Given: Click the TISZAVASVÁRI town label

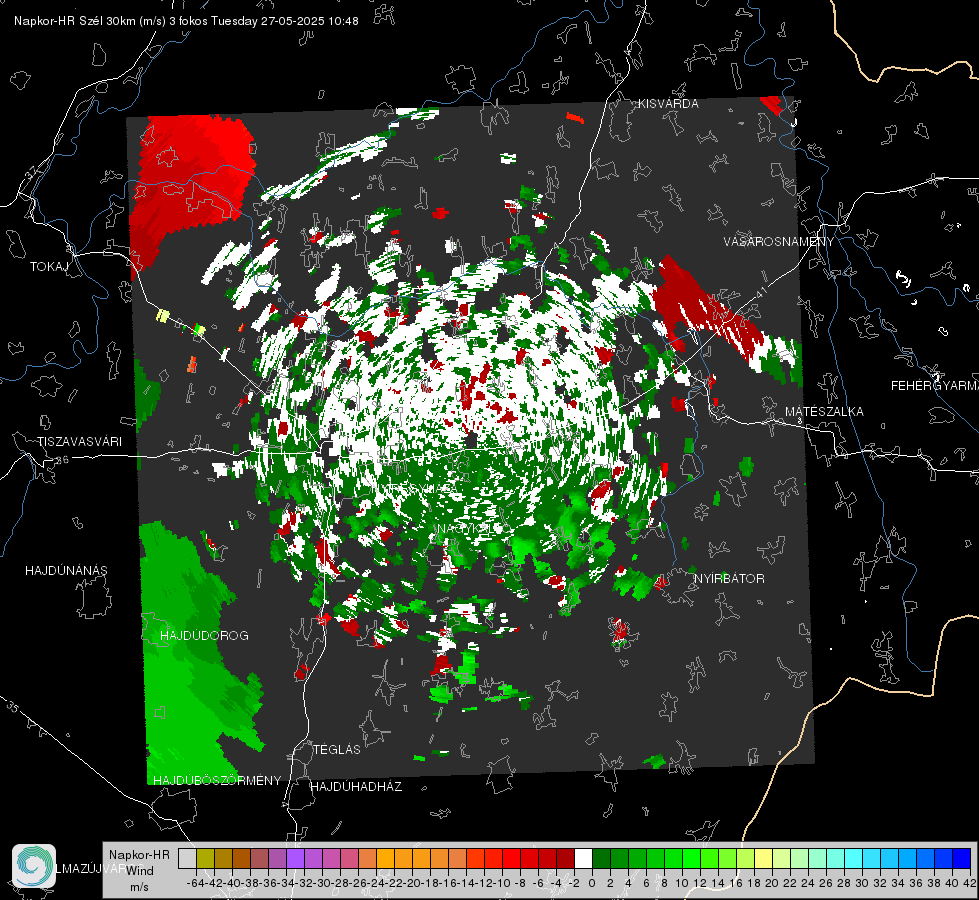Looking at the screenshot, I should (x=79, y=442).
